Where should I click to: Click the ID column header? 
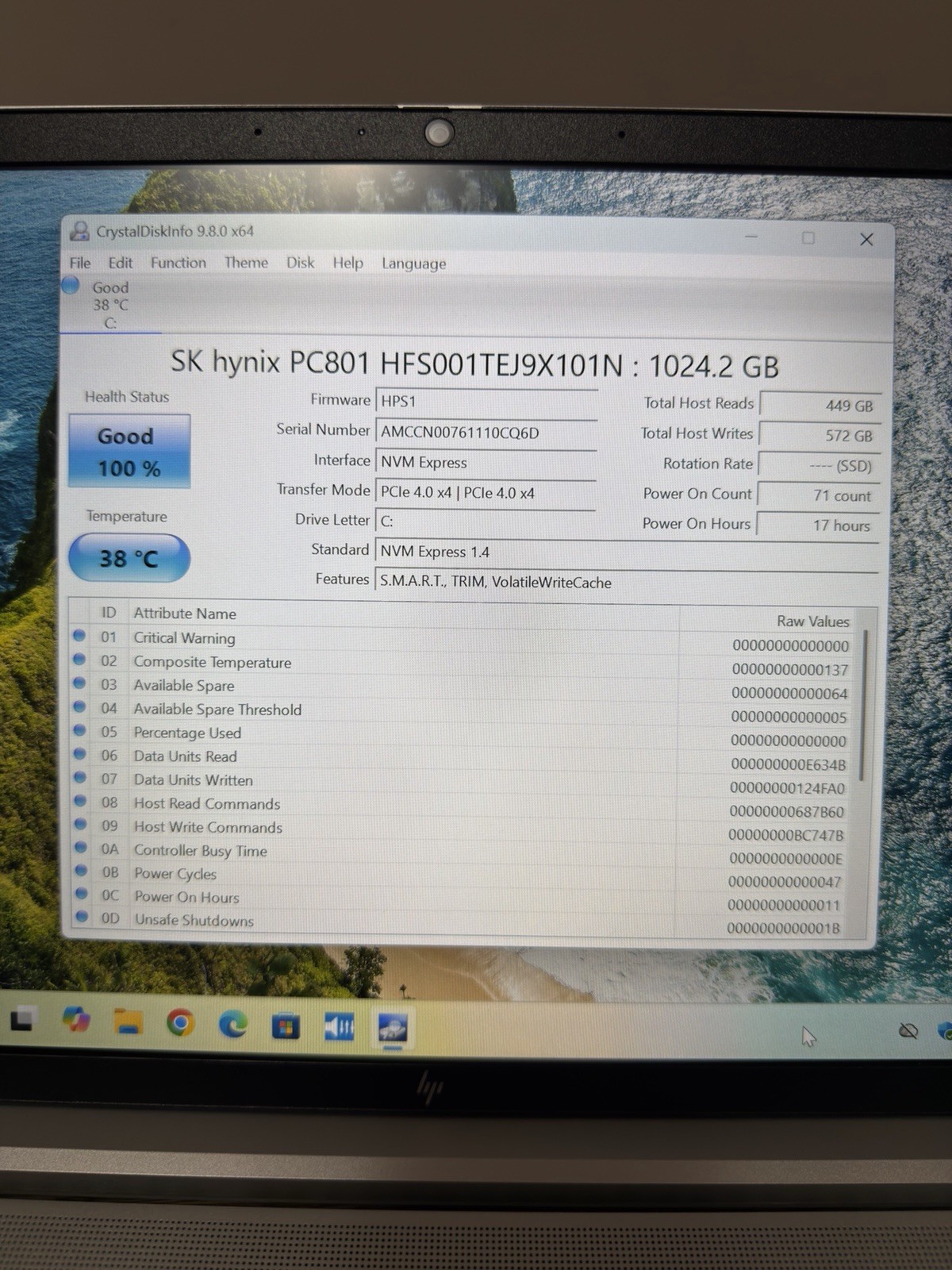click(109, 613)
